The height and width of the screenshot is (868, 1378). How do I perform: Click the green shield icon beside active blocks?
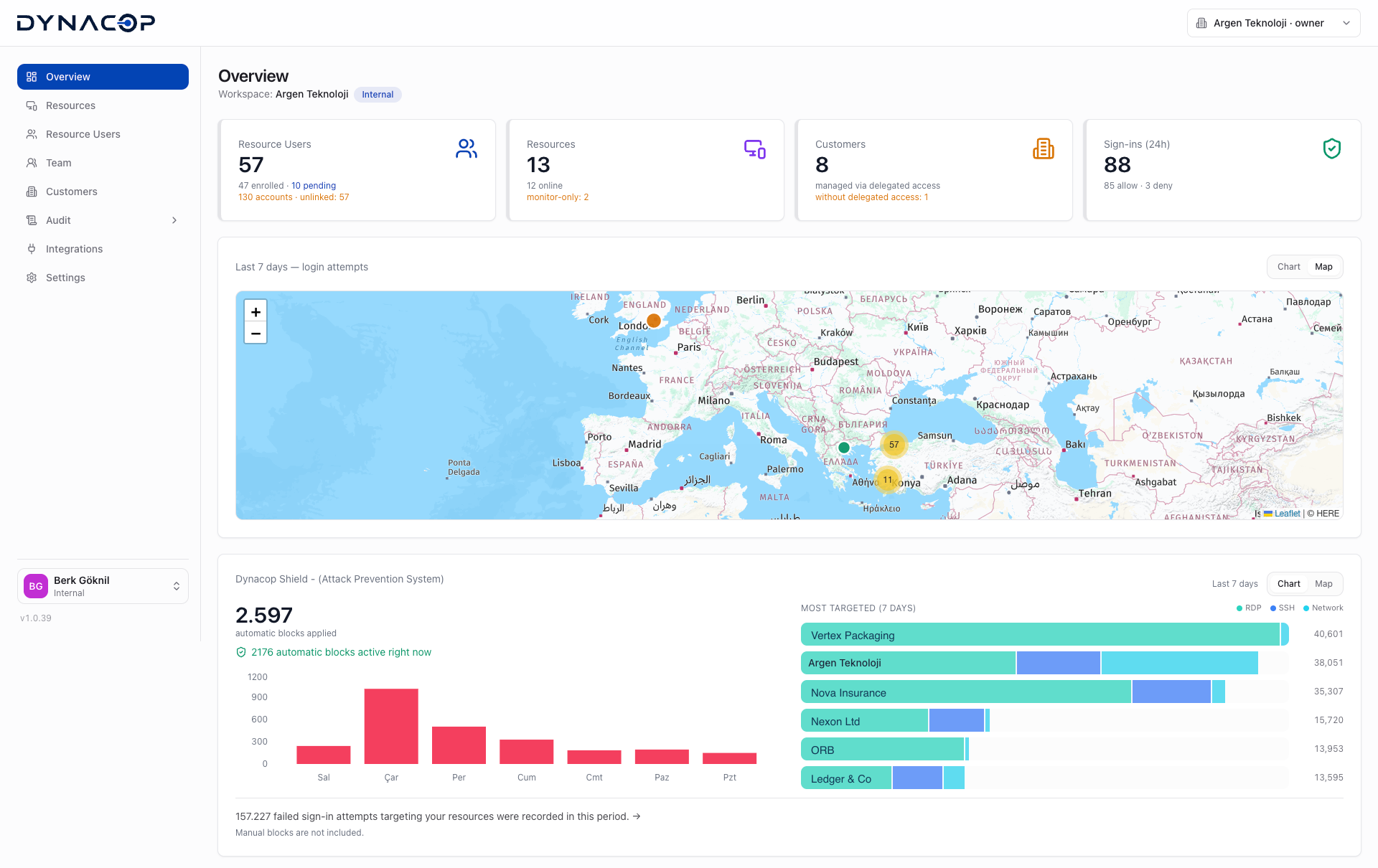(x=241, y=652)
